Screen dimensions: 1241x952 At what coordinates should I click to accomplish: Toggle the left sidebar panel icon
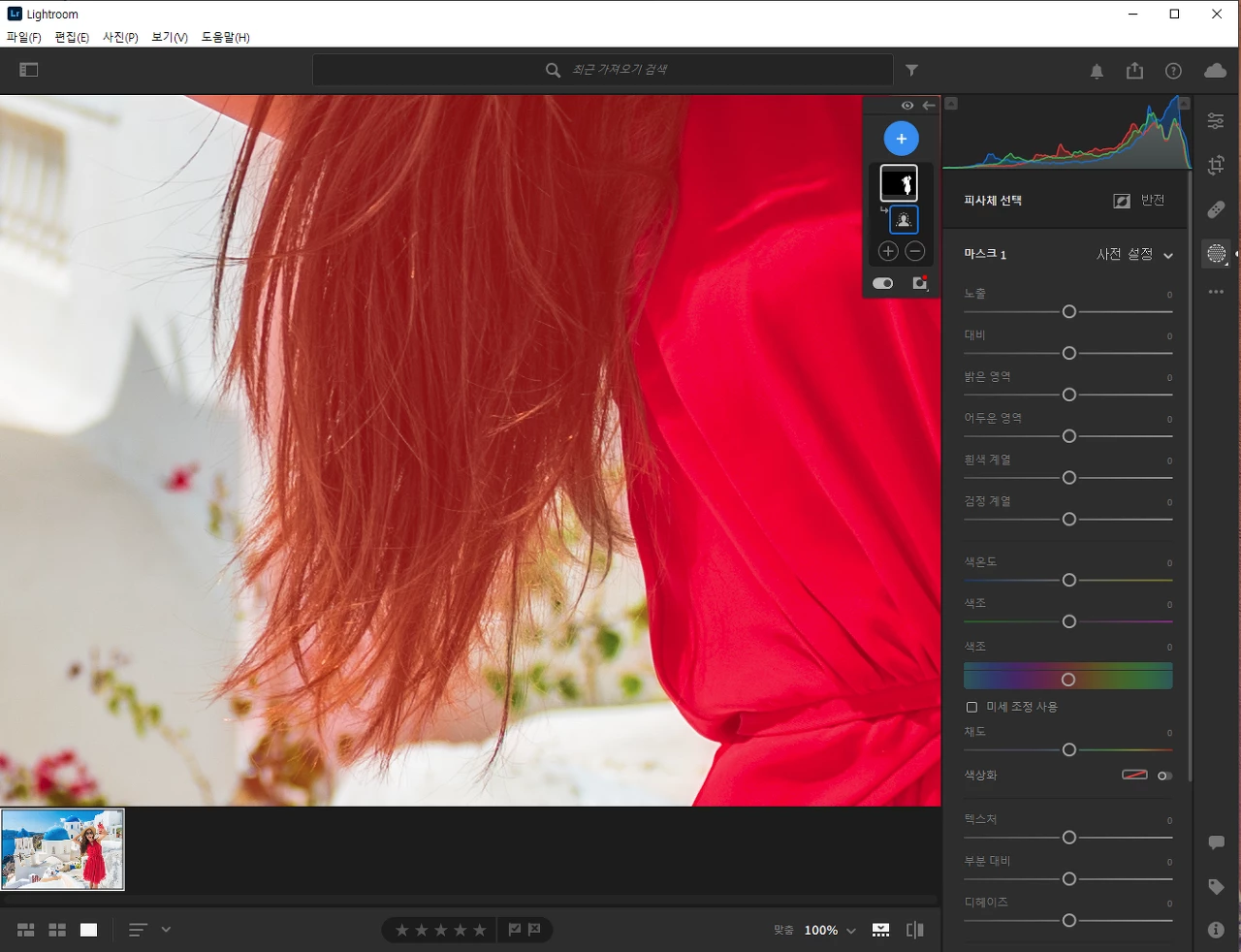(x=29, y=70)
